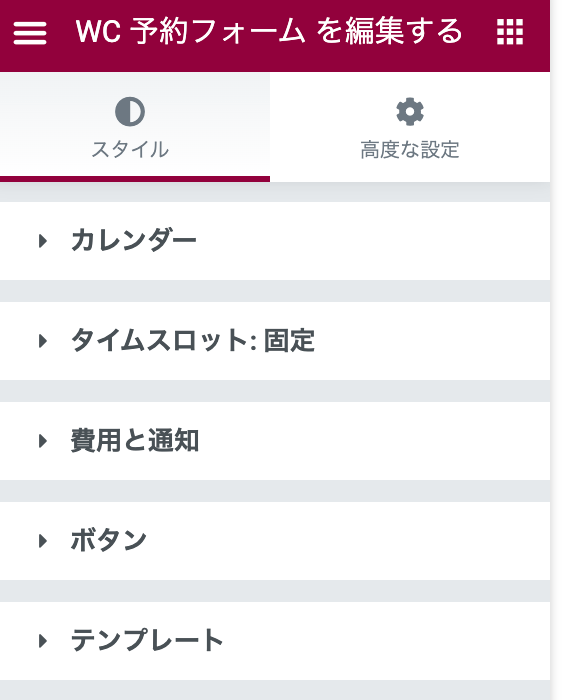The width and height of the screenshot is (562, 700).
Task: Open the 費用と通知 section title
Action: pyautogui.click(x=135, y=440)
